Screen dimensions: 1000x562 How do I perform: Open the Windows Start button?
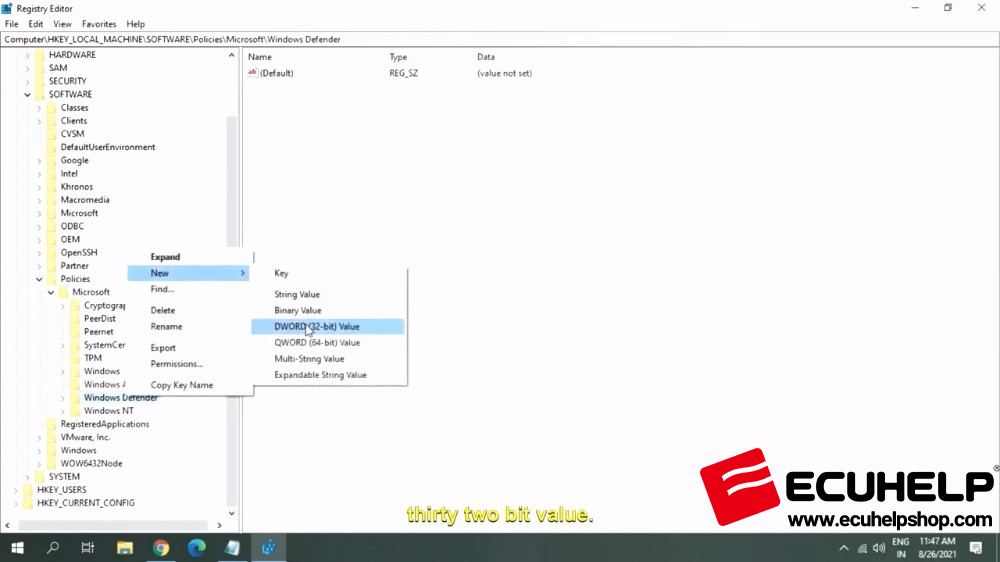[x=17, y=547]
